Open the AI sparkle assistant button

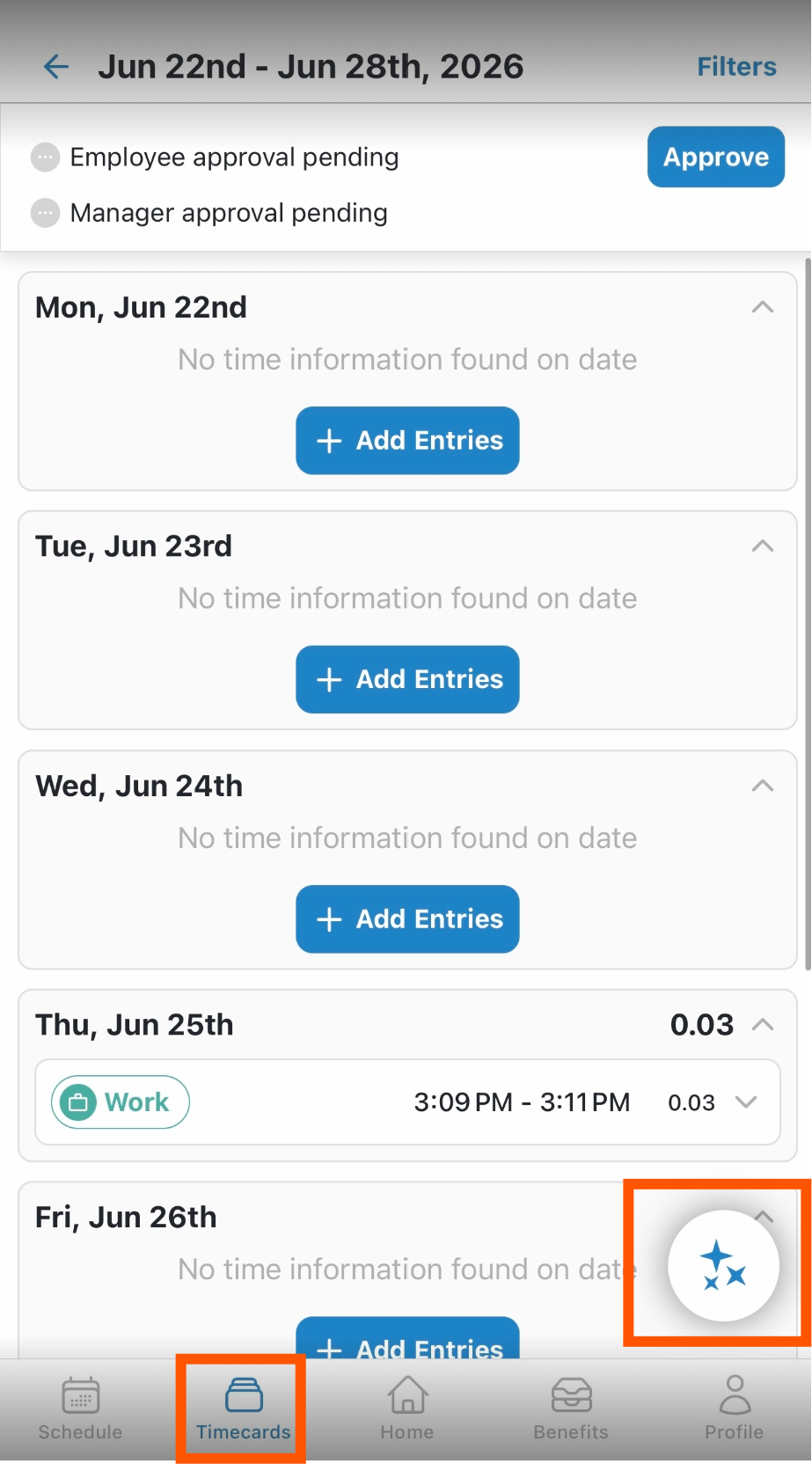pos(723,1265)
